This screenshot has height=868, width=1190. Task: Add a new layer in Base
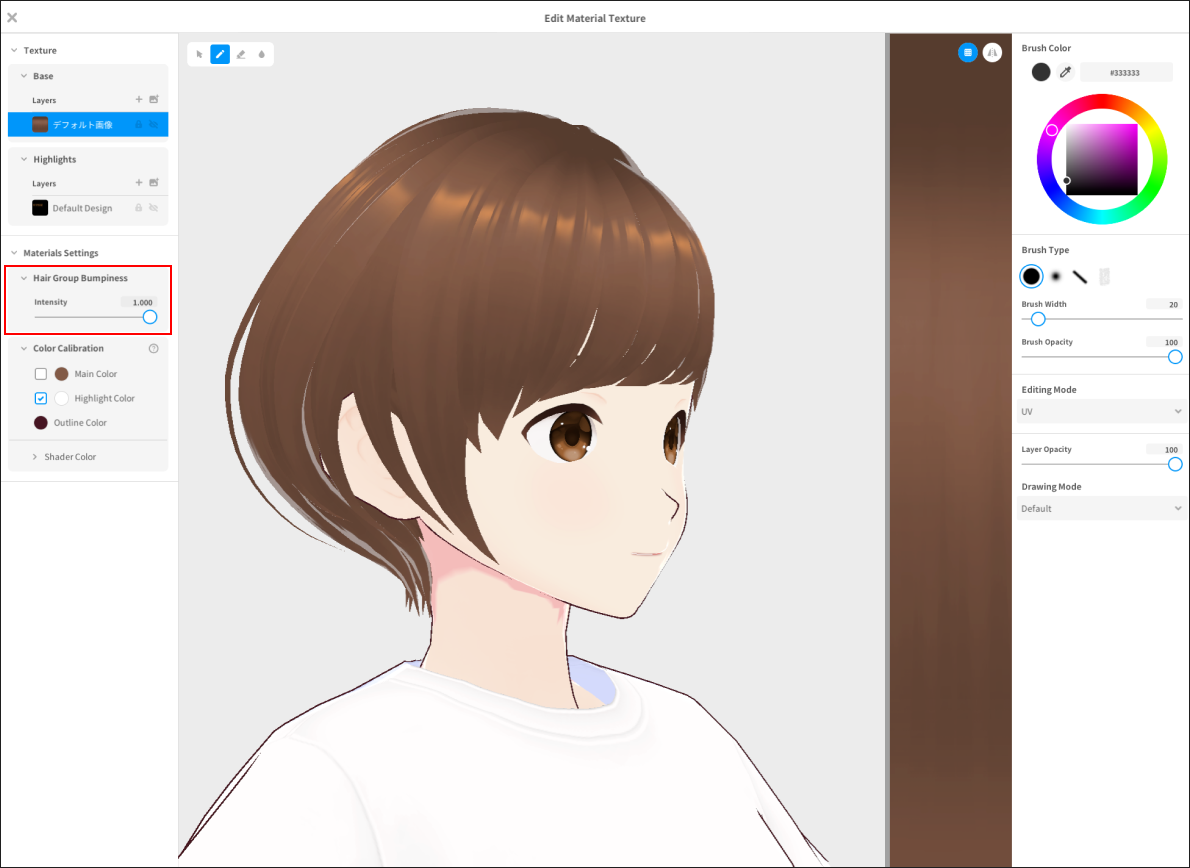tap(139, 99)
